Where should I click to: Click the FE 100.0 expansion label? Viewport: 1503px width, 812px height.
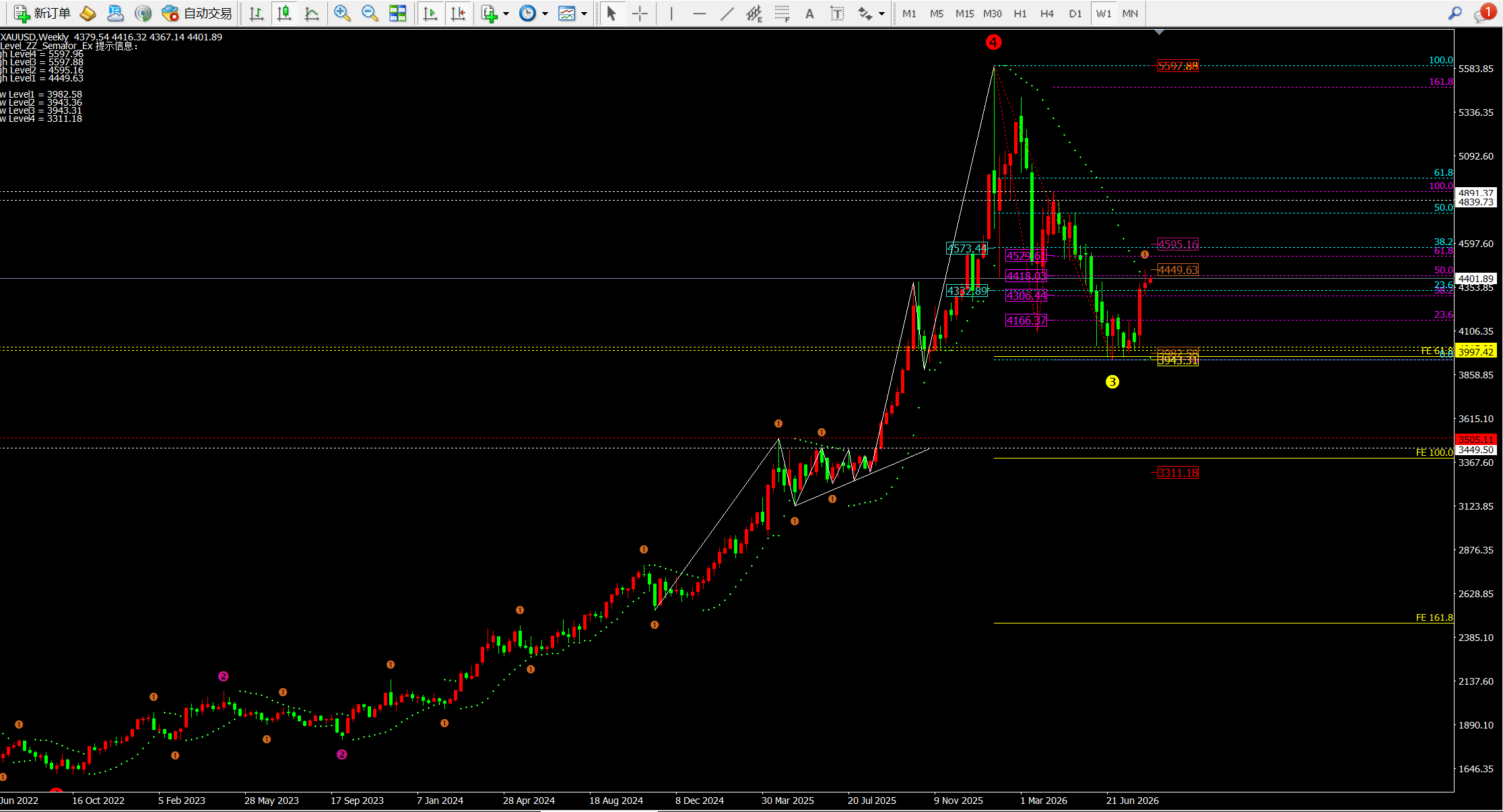pyautogui.click(x=1434, y=452)
